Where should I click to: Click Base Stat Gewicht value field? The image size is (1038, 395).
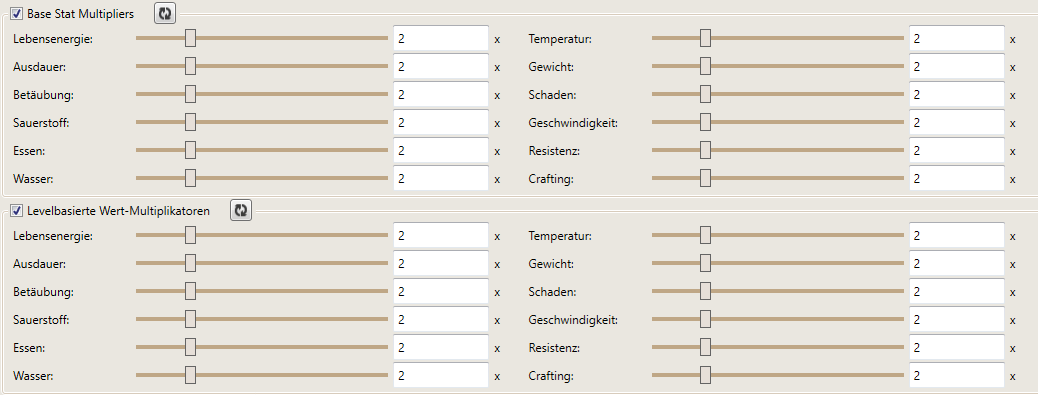click(957, 67)
